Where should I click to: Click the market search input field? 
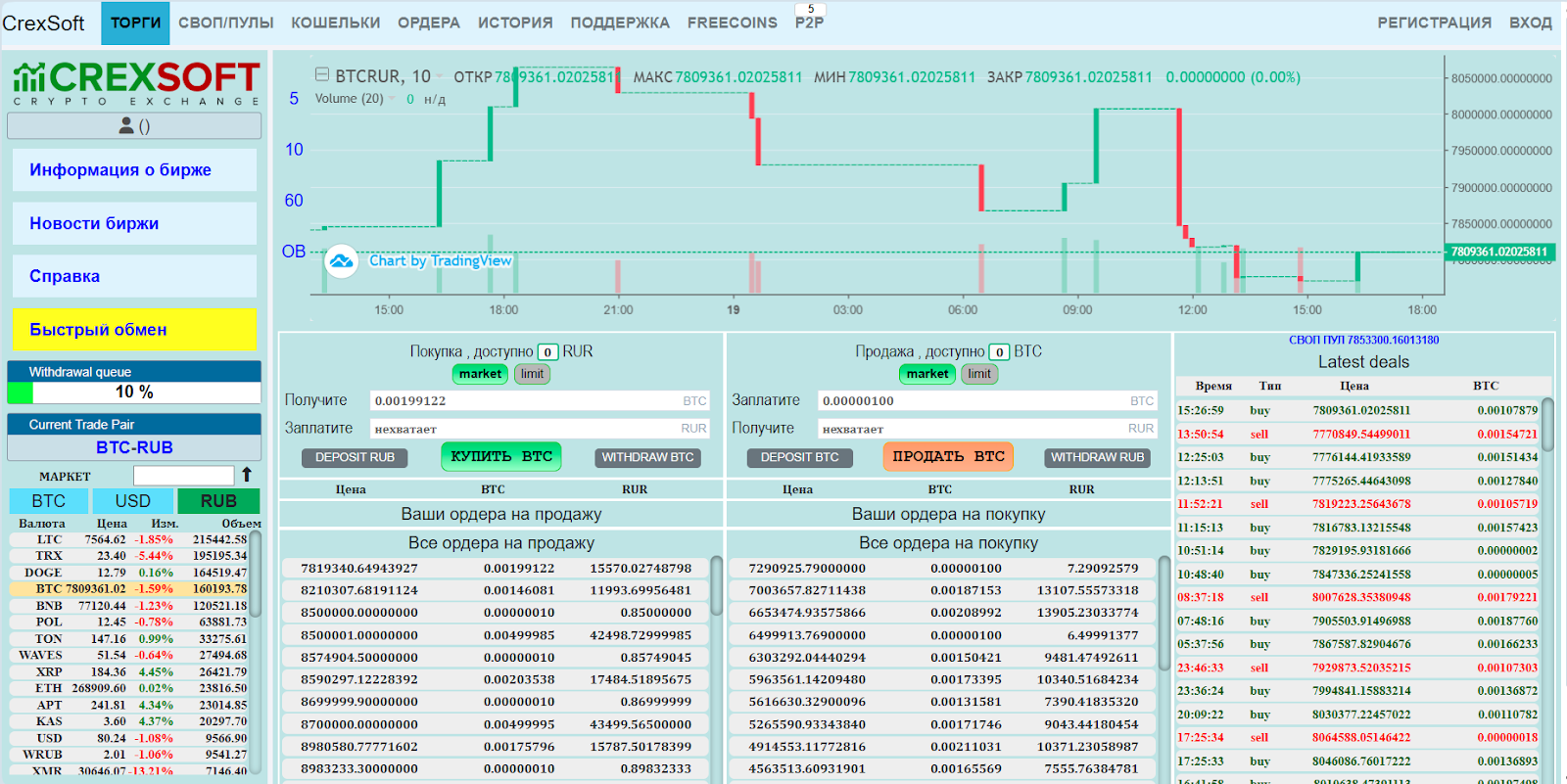coord(183,476)
